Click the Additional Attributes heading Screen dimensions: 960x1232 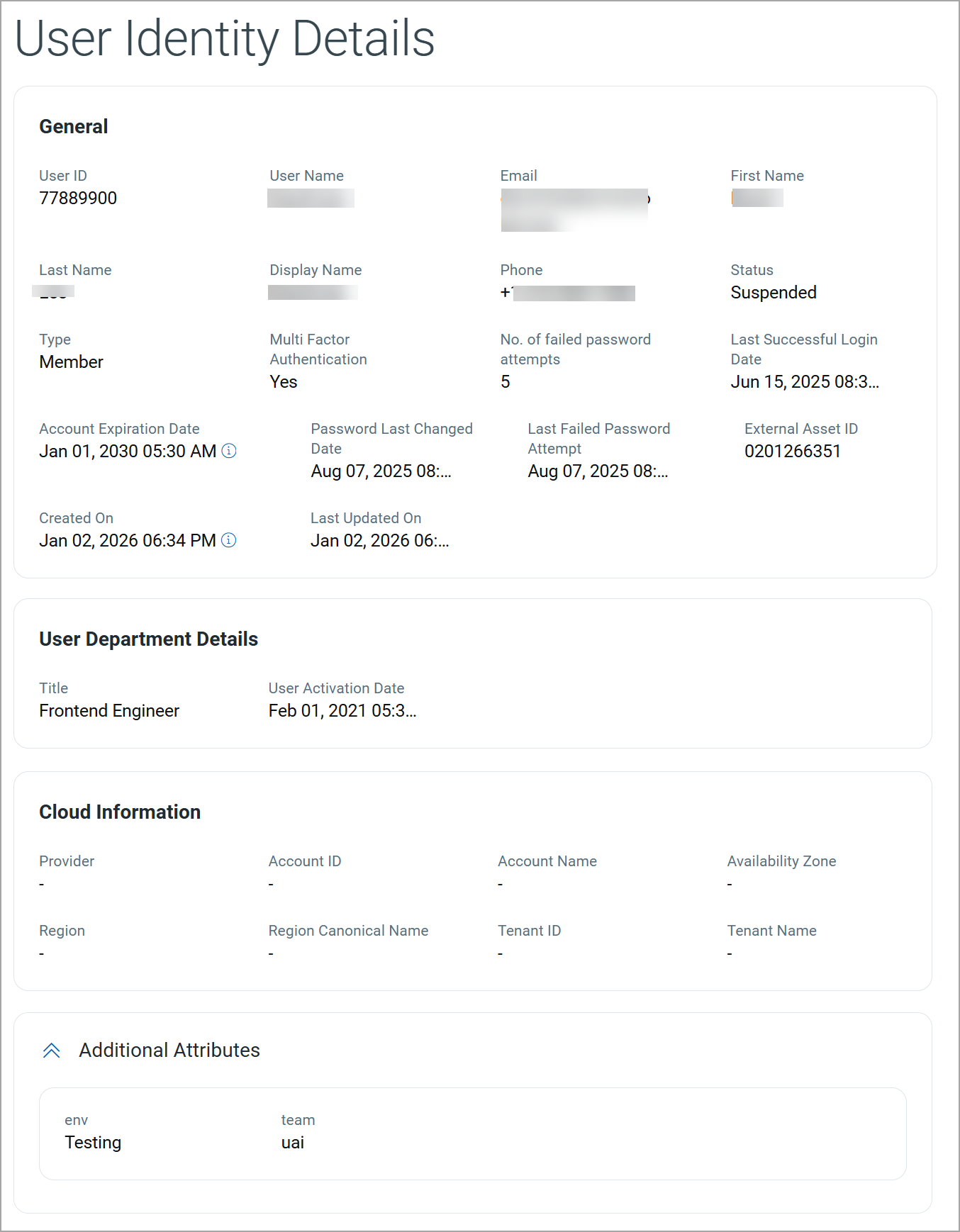pyautogui.click(x=169, y=1051)
